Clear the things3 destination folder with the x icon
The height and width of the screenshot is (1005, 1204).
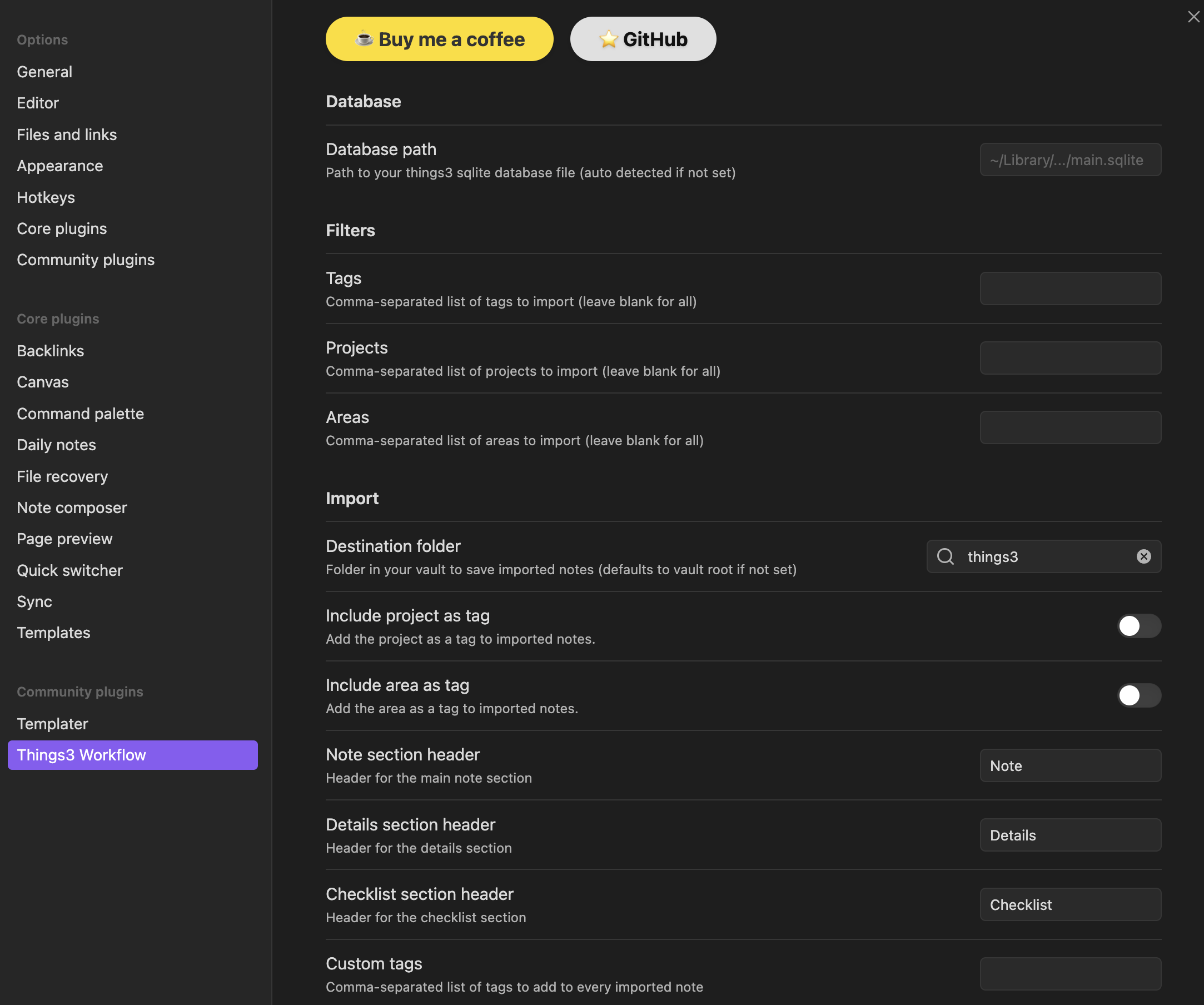coord(1144,556)
